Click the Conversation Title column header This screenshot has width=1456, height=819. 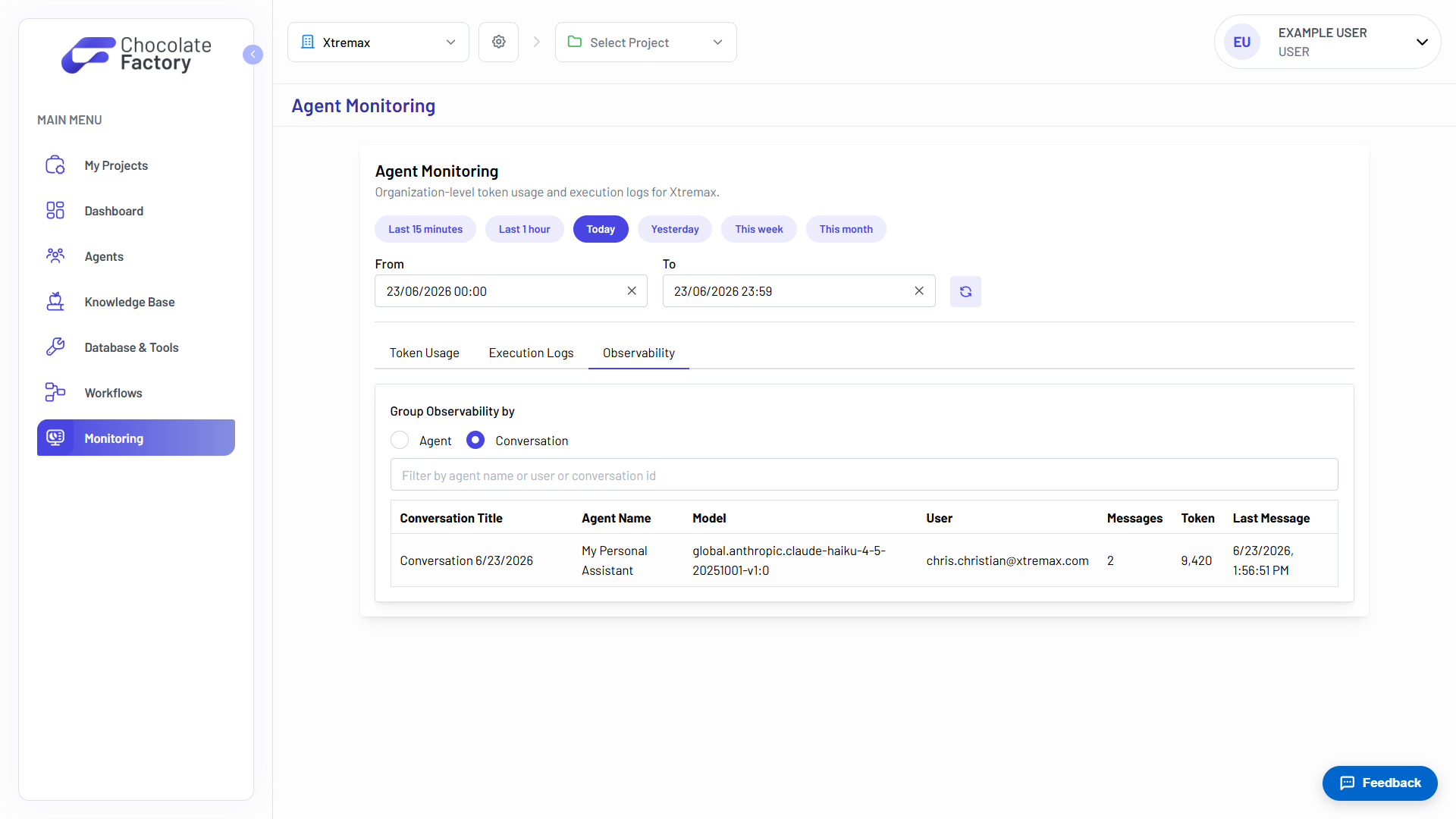(x=451, y=518)
